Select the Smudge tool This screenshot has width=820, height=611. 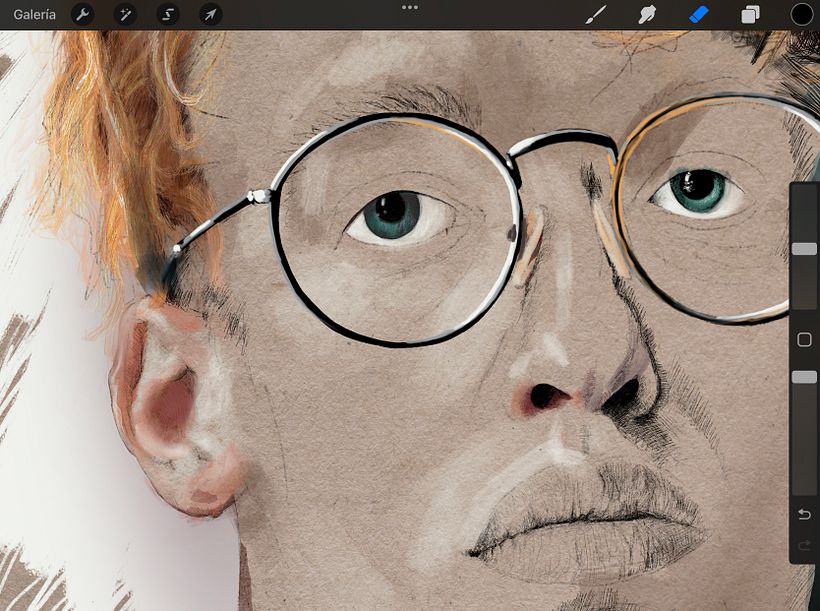click(646, 14)
